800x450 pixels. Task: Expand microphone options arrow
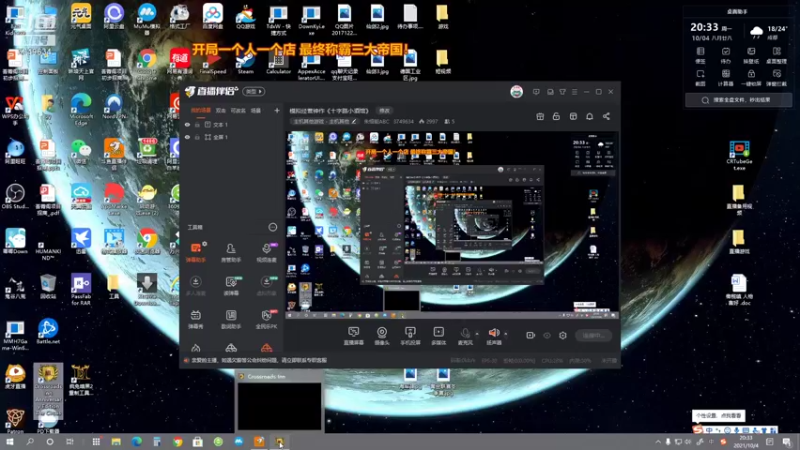(477, 334)
